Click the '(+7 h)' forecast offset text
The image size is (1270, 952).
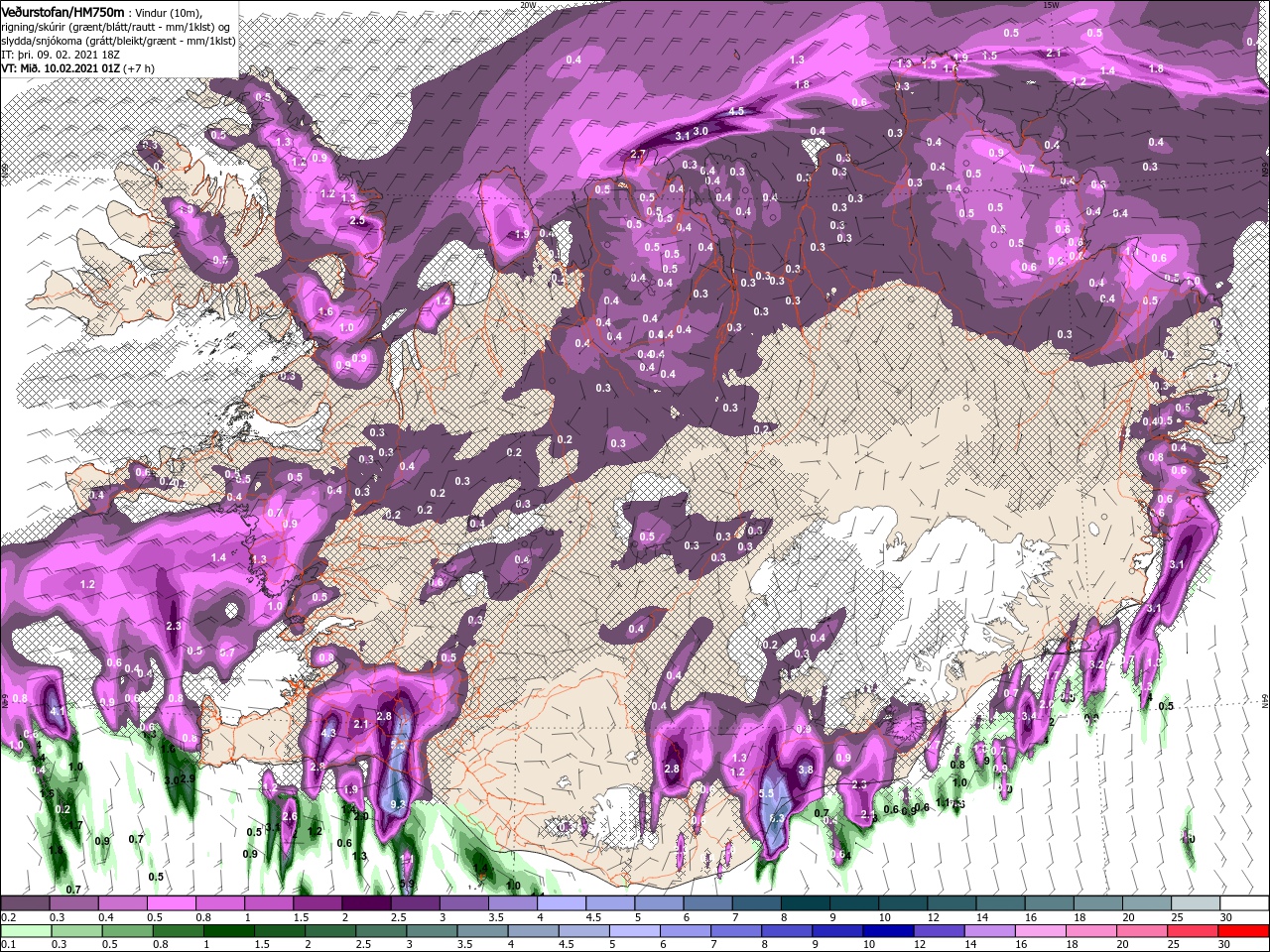tap(140, 68)
